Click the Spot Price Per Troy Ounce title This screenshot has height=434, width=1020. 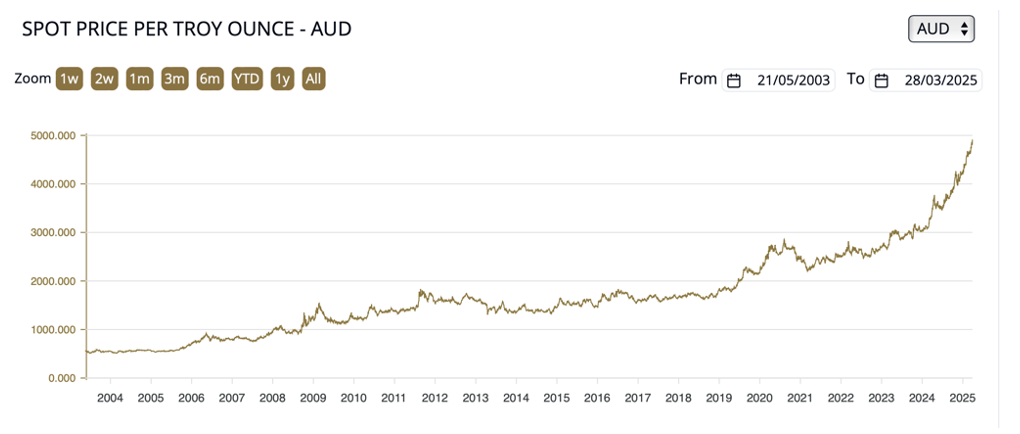click(x=187, y=29)
